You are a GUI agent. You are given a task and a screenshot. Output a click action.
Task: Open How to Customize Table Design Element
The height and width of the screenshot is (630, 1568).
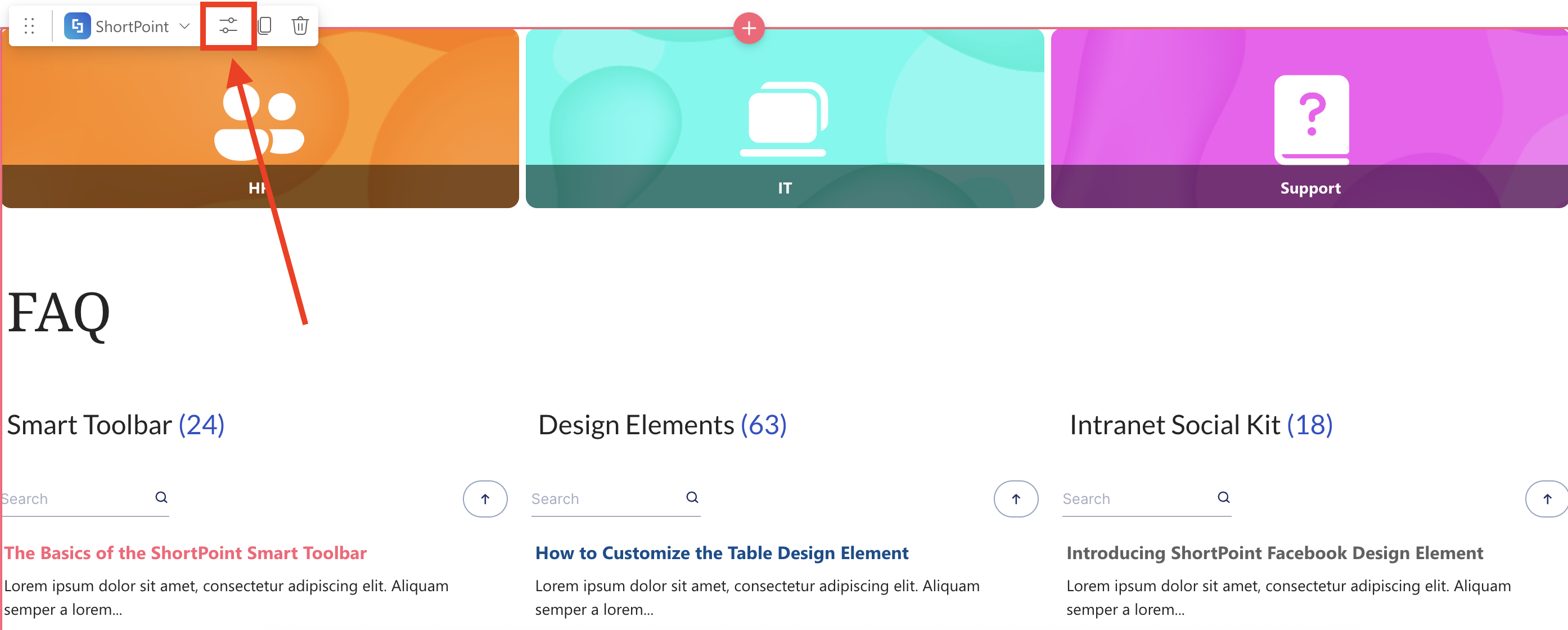(722, 553)
